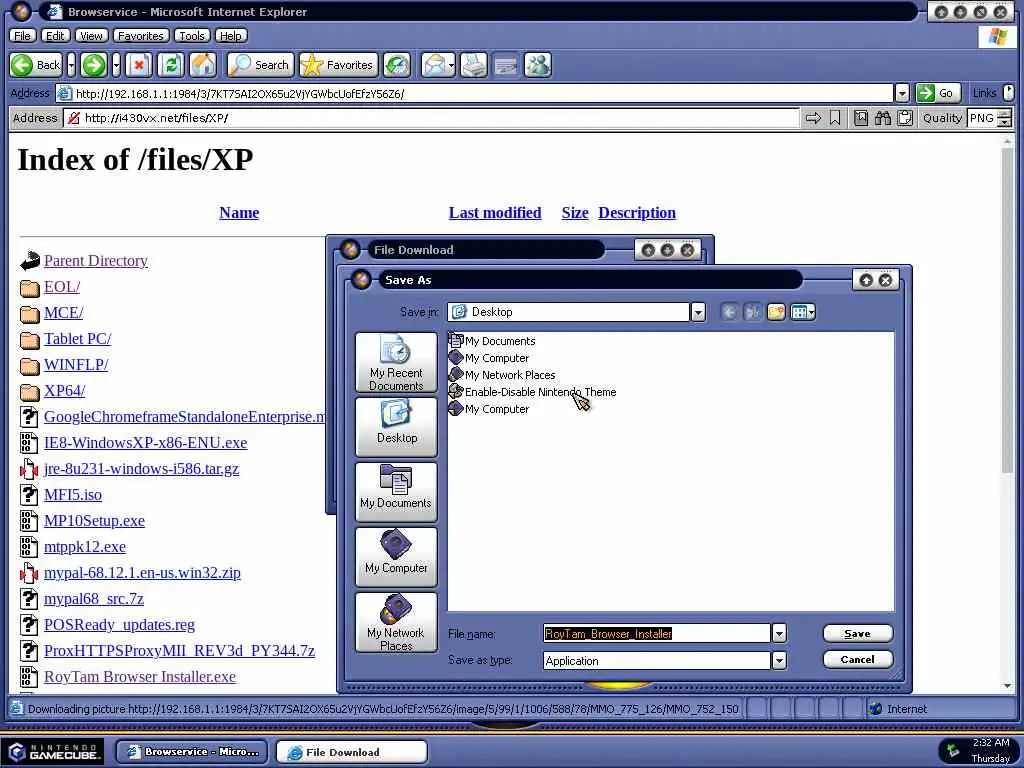This screenshot has width=1024, height=768.
Task: Click the green Forward arrow button
Action: 94,65
